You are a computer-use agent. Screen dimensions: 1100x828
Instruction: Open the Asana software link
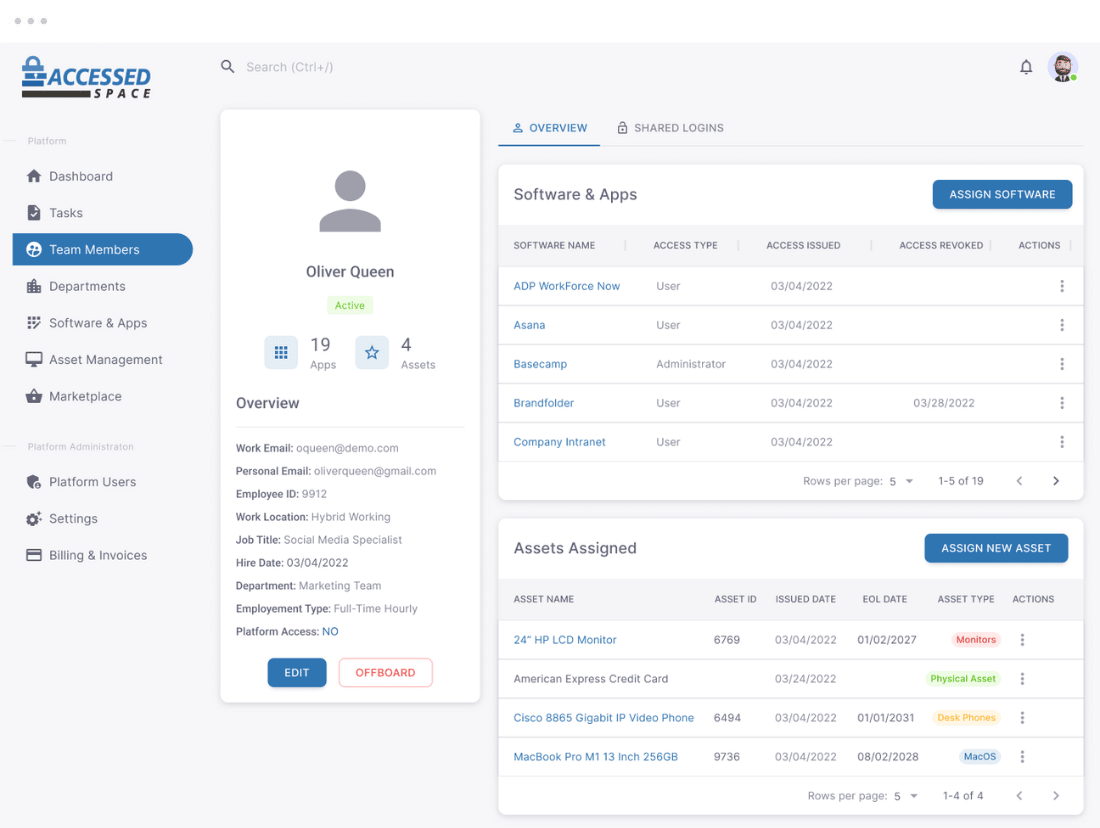coord(529,325)
